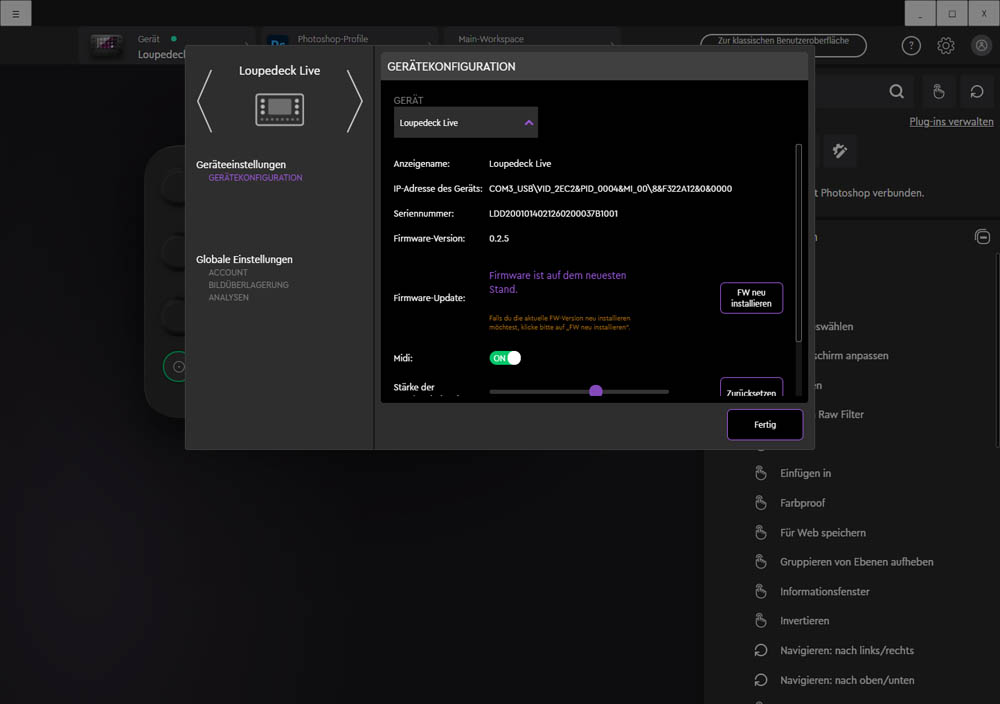This screenshot has height=704, width=1000.
Task: Click the Anzeigename value Loupedeck Live
Action: pos(520,164)
